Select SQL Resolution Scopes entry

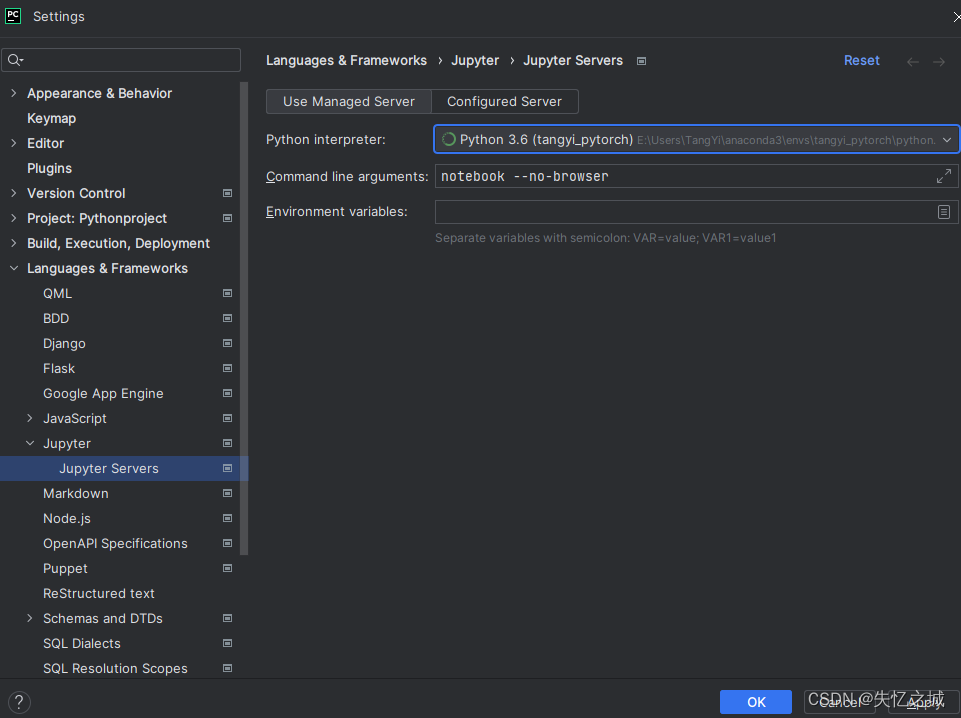tap(115, 668)
